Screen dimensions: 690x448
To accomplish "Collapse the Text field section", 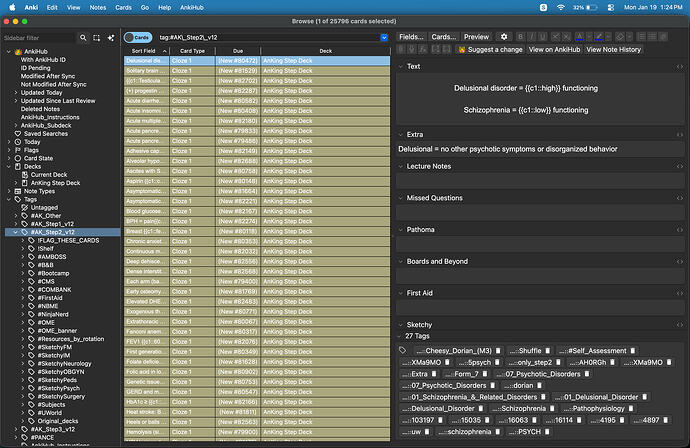I will coord(401,67).
